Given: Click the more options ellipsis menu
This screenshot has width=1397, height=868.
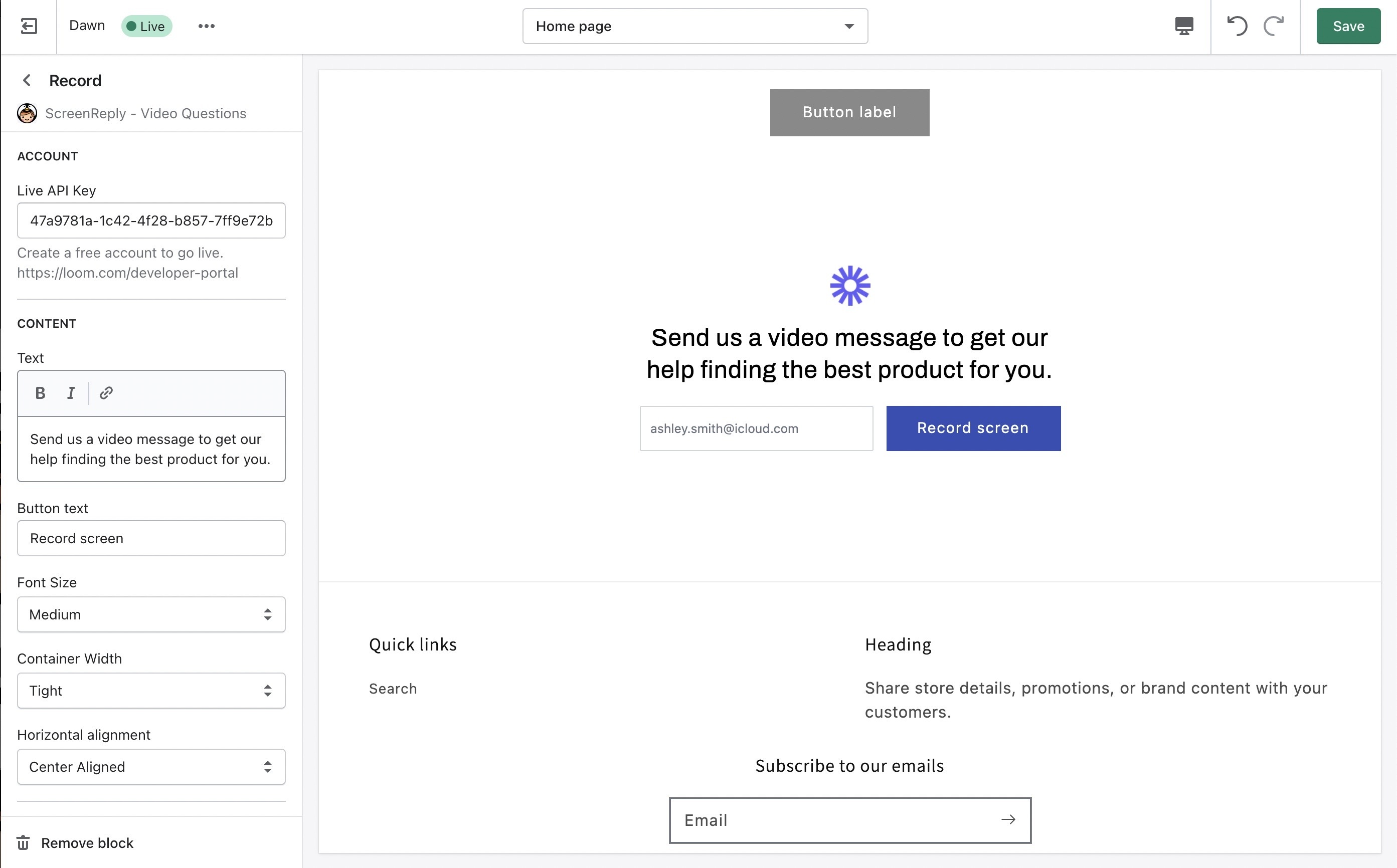Looking at the screenshot, I should [206, 26].
